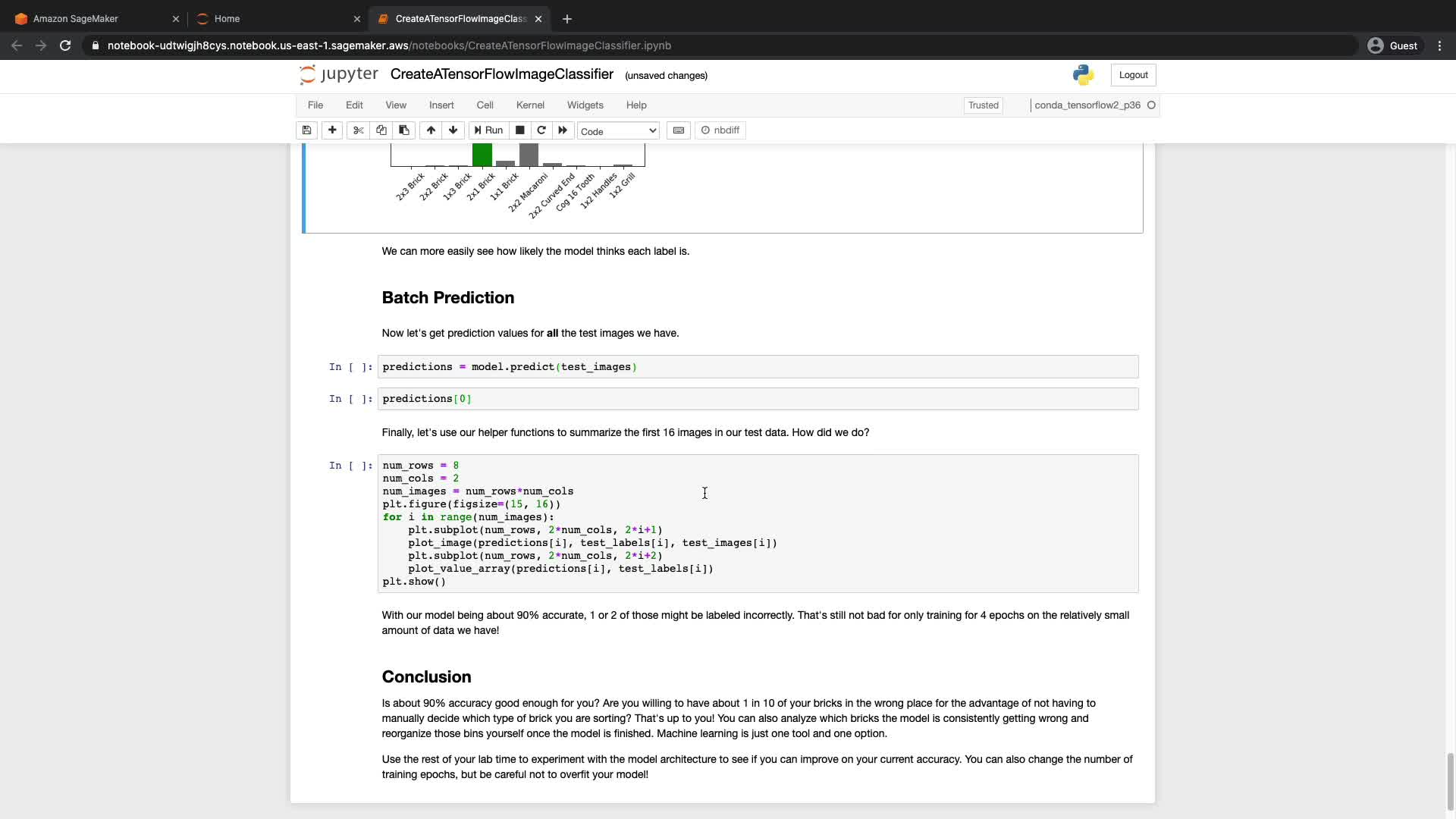The image size is (1456, 819).
Task: Click into predictions[0] code cell
Action: click(758, 399)
